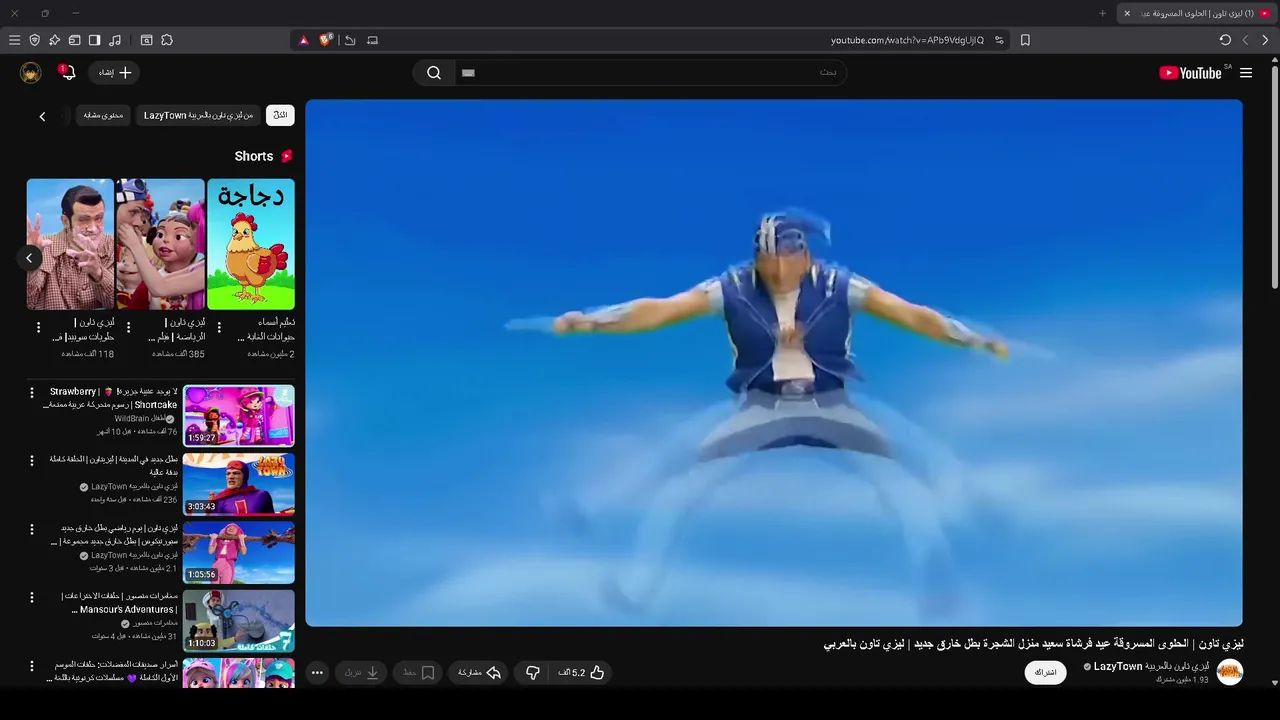This screenshot has height=720, width=1280.
Task: Open site settings tune icon in address bar
Action: 999,40
